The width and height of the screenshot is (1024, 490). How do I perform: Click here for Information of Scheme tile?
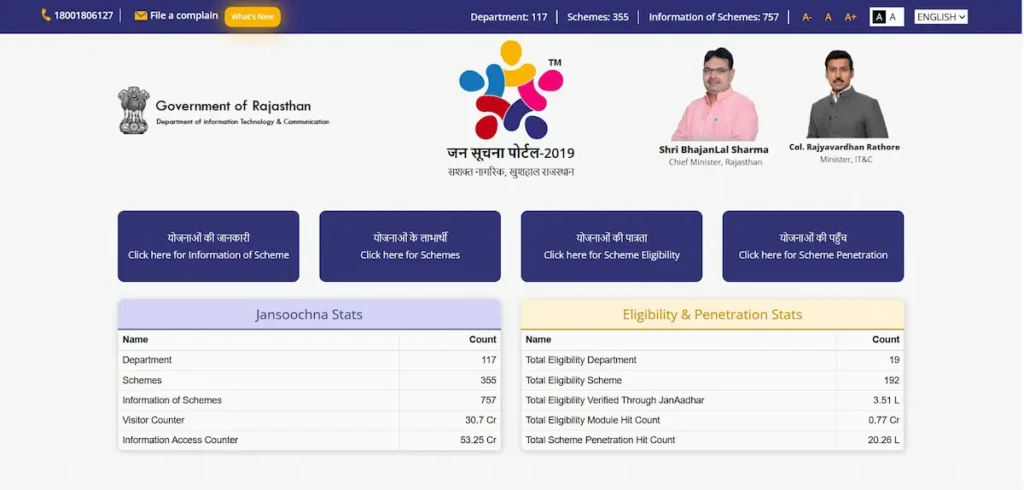click(208, 246)
